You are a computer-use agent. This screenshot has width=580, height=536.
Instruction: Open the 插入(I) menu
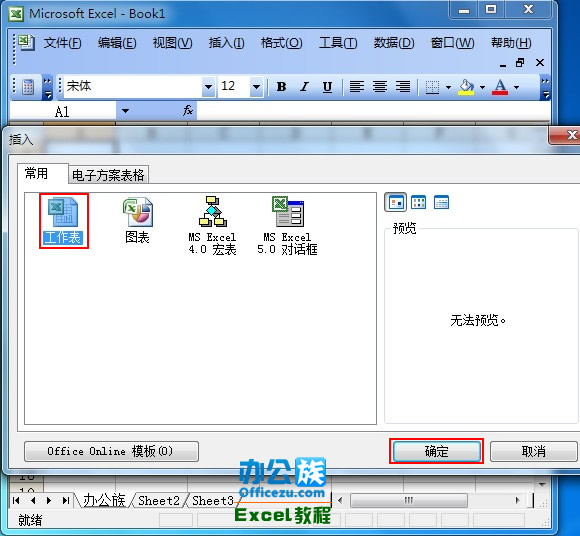(226, 43)
